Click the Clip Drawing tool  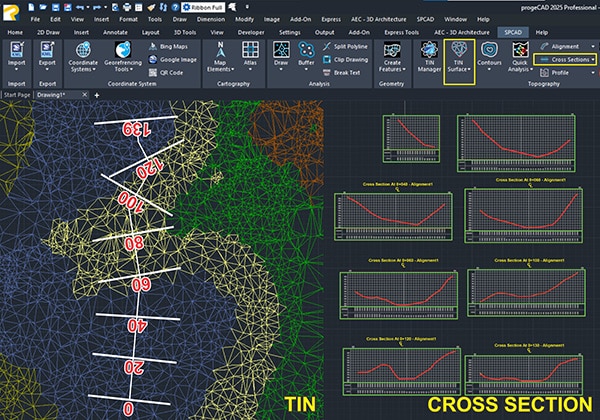coord(346,59)
